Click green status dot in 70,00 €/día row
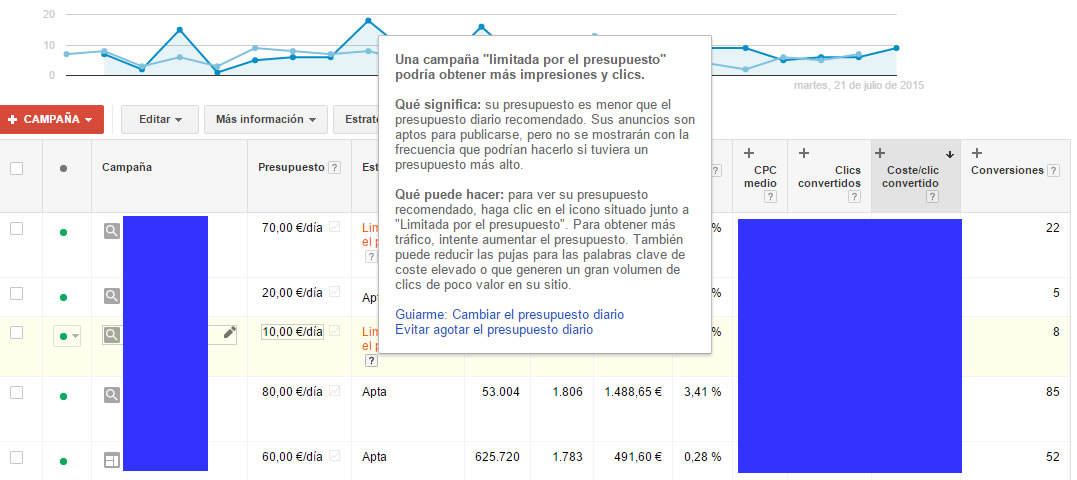 (63, 233)
